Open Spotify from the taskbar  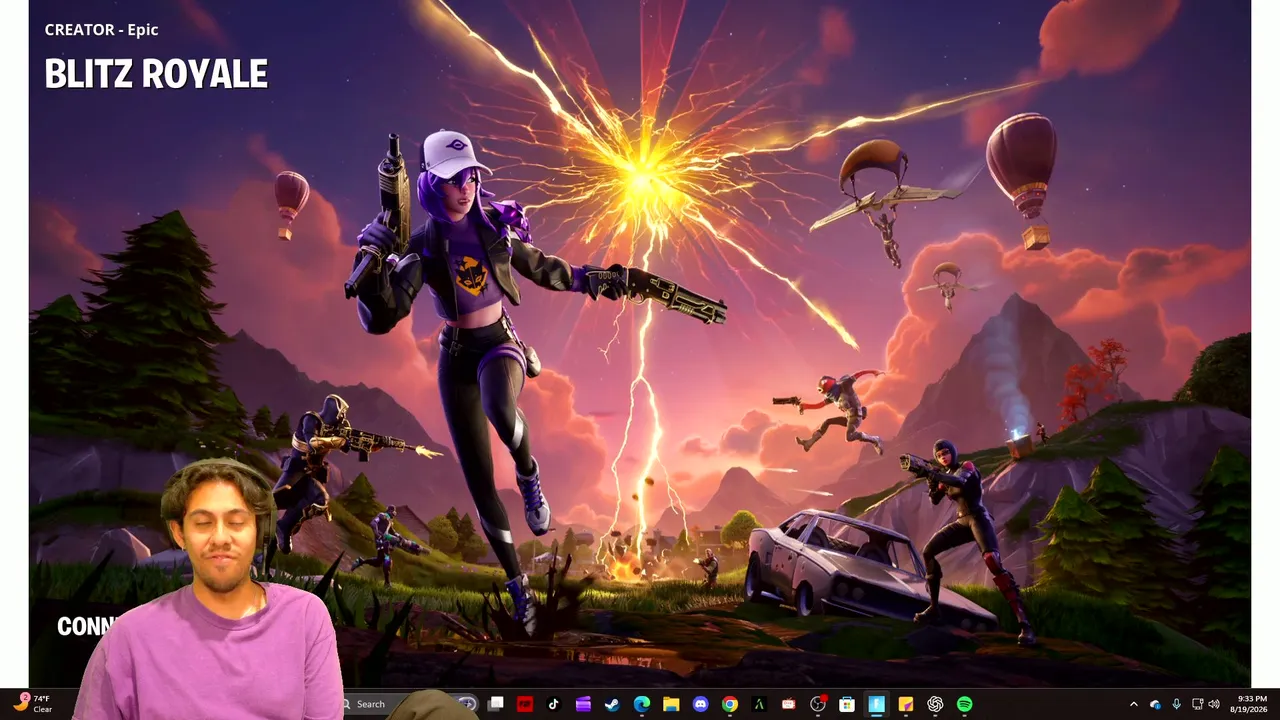[964, 704]
